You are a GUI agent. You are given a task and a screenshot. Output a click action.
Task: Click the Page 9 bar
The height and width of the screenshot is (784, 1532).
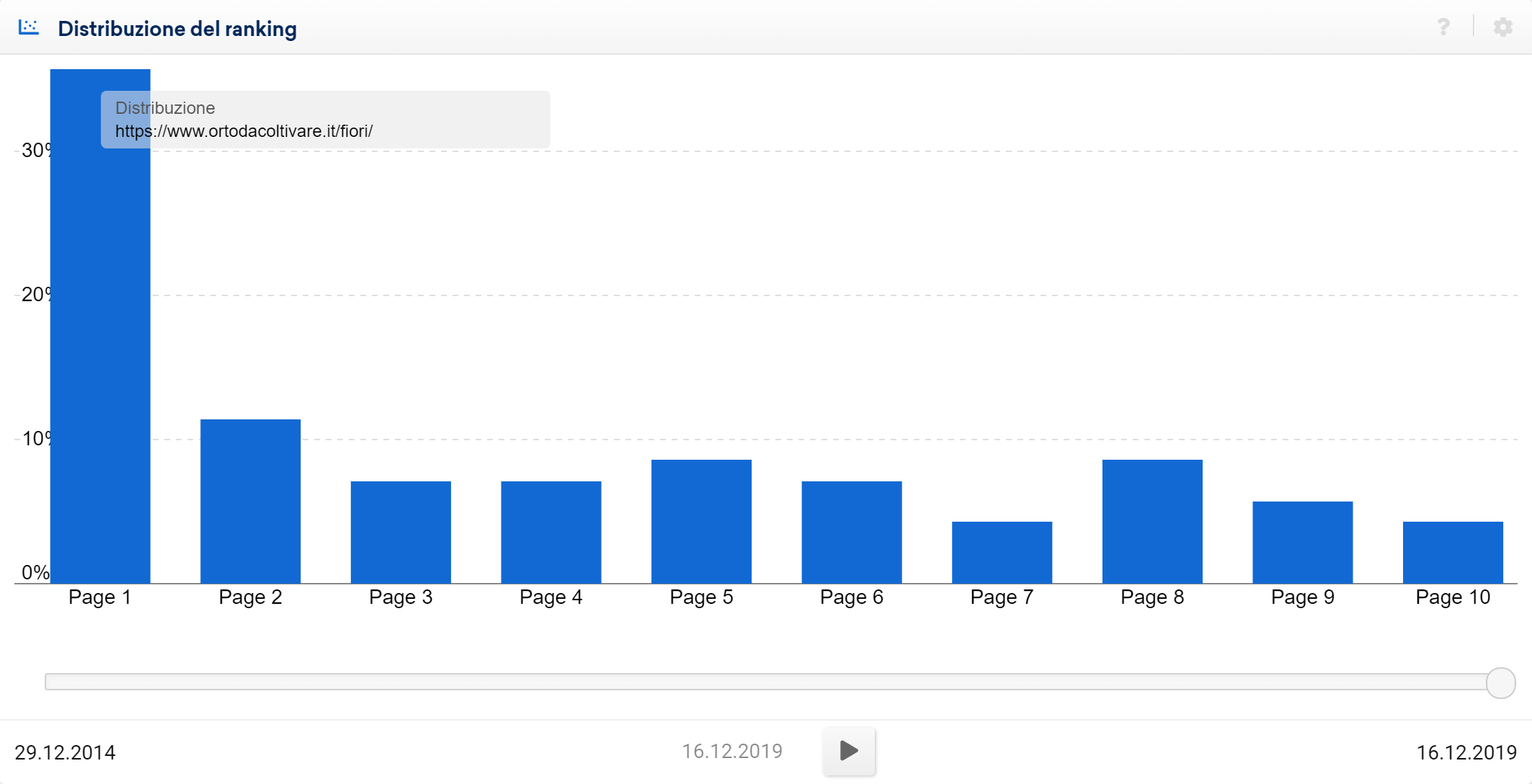click(1302, 542)
